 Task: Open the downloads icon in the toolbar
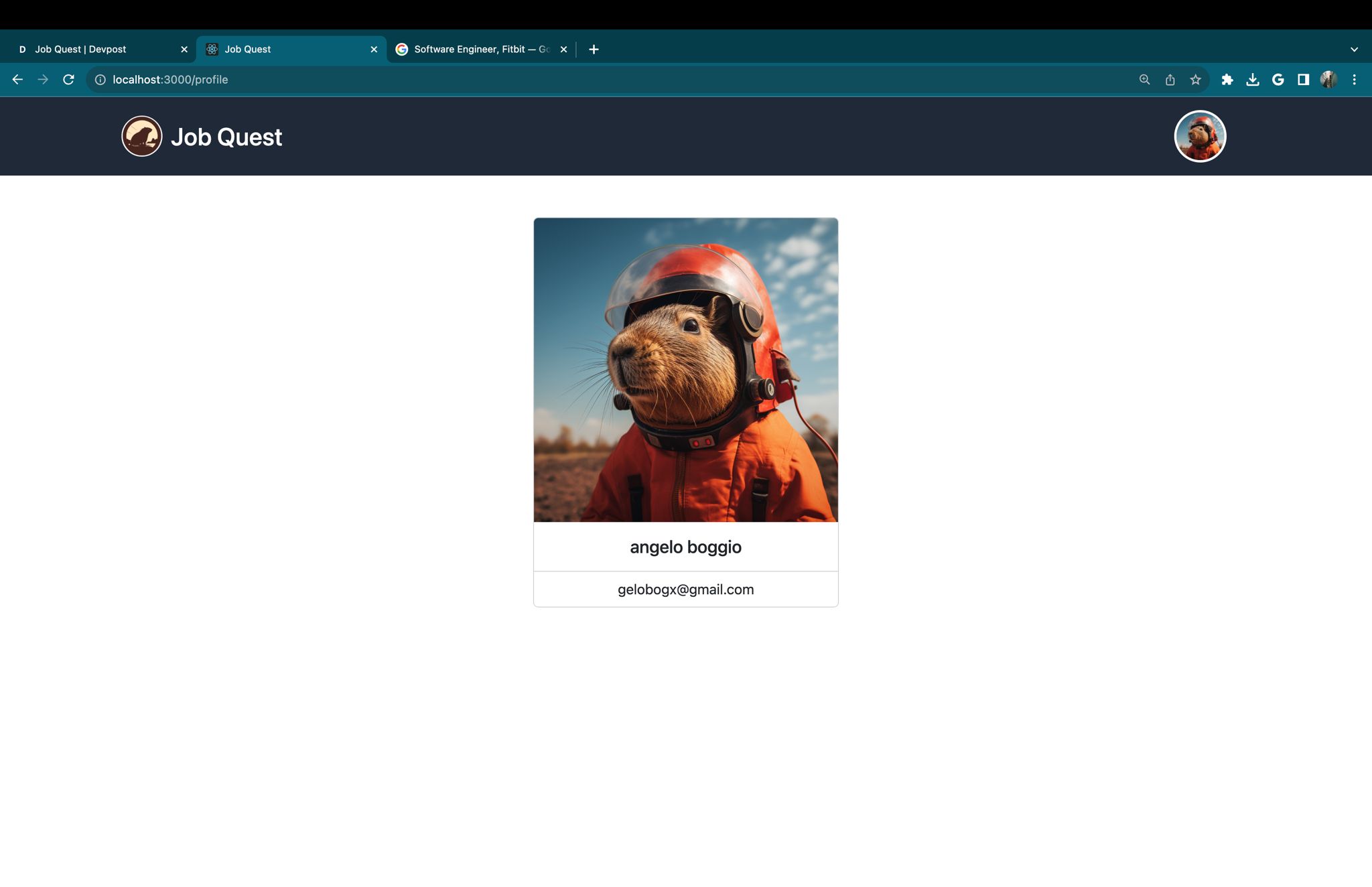[x=1253, y=80]
